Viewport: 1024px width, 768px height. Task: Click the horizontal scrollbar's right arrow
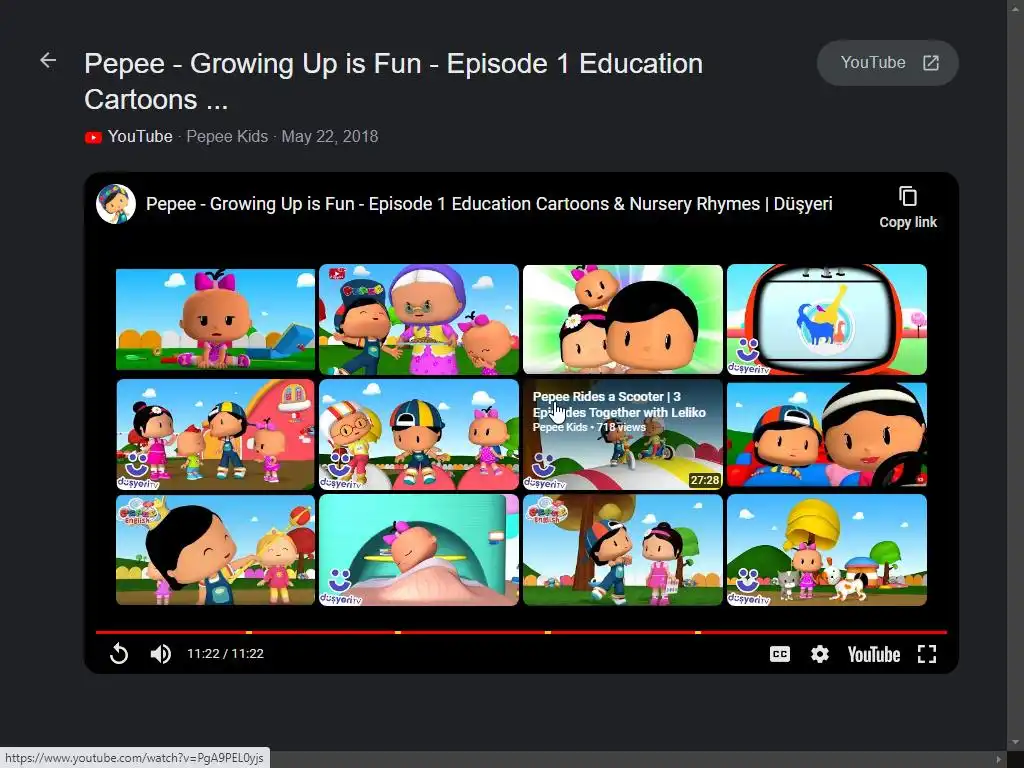999,760
